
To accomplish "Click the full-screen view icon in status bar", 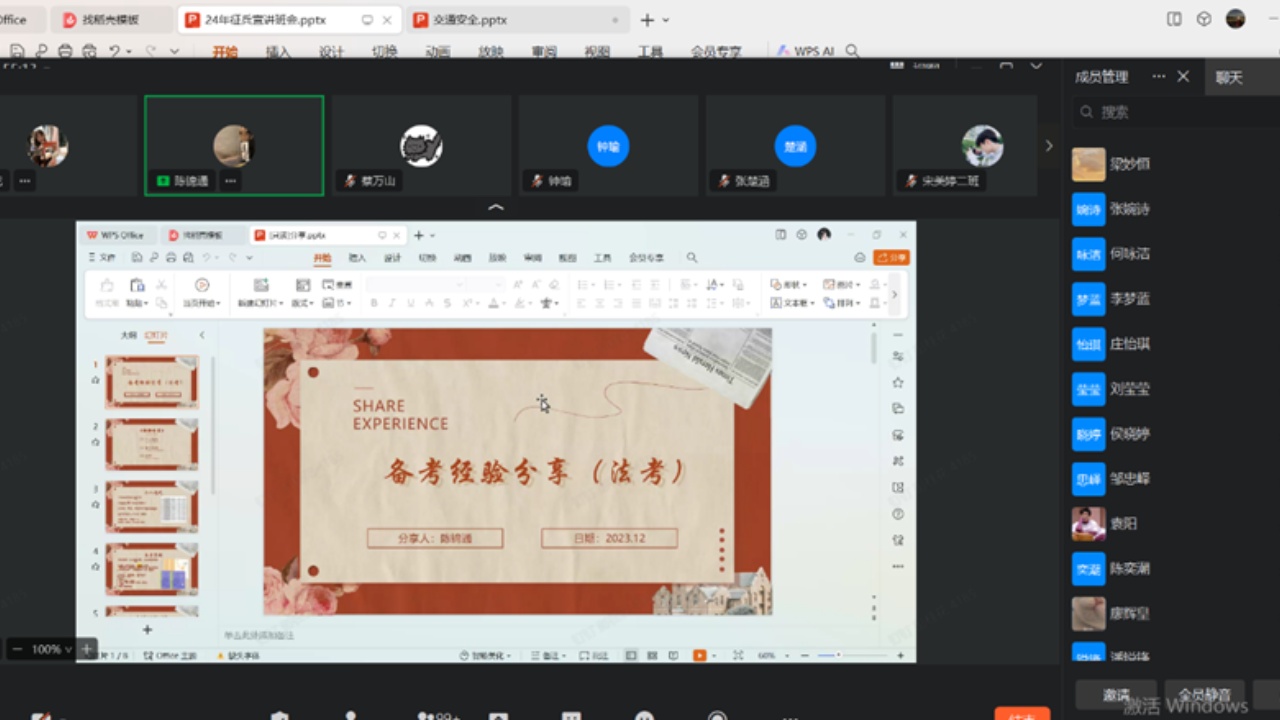I will [x=738, y=654].
